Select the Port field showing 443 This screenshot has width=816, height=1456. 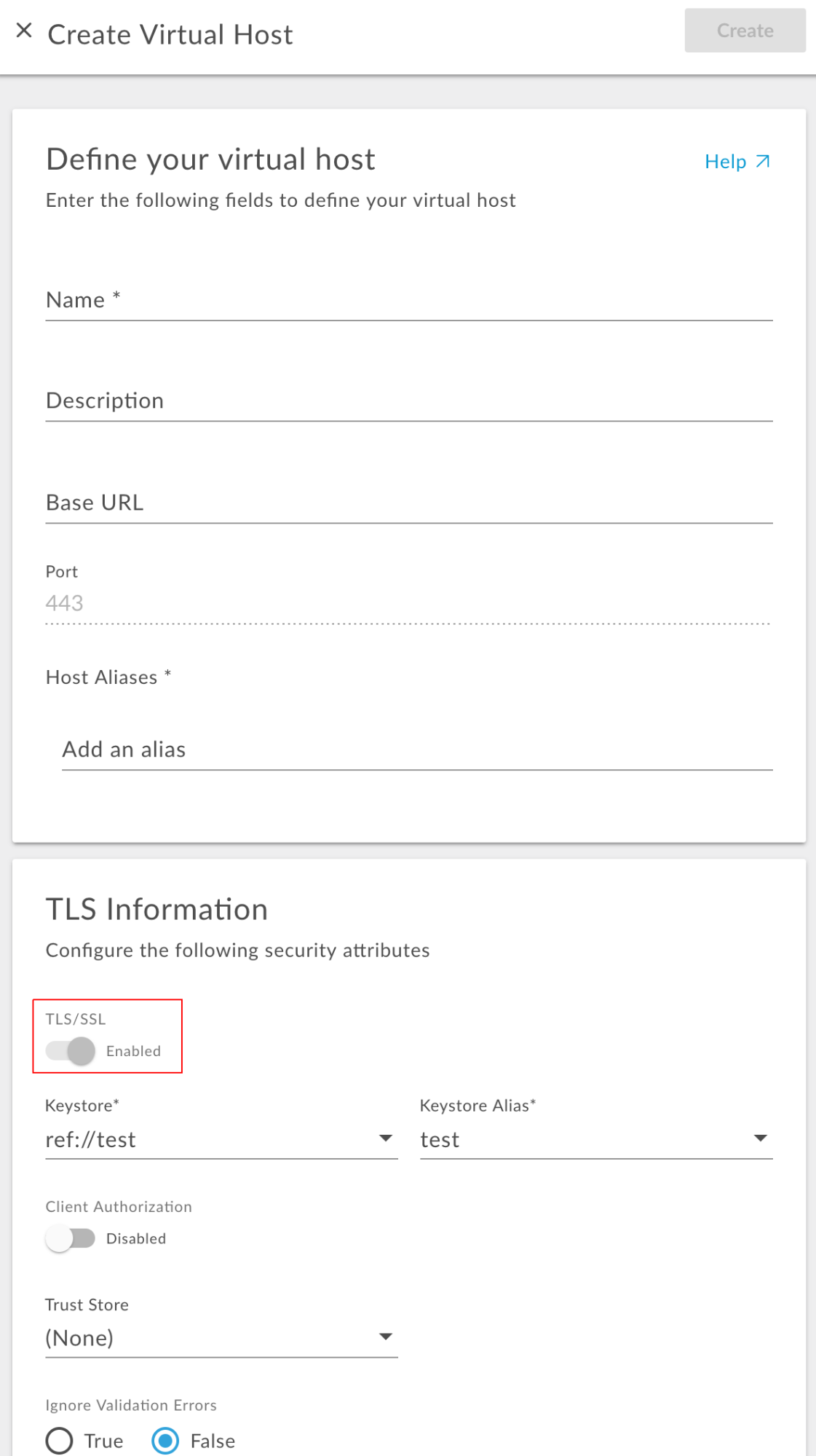click(x=408, y=603)
